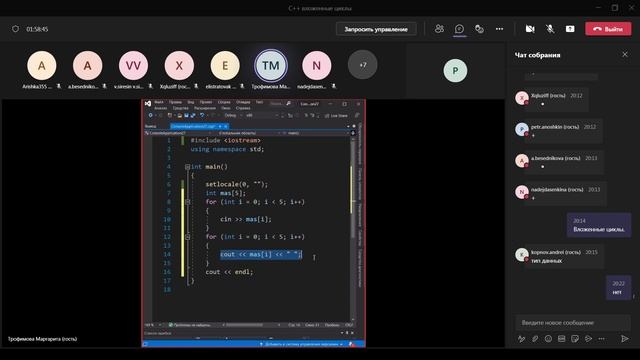Viewport: 640px width, 360px height.
Task: Select participant avatar a.besedniko
Action: tap(87, 65)
